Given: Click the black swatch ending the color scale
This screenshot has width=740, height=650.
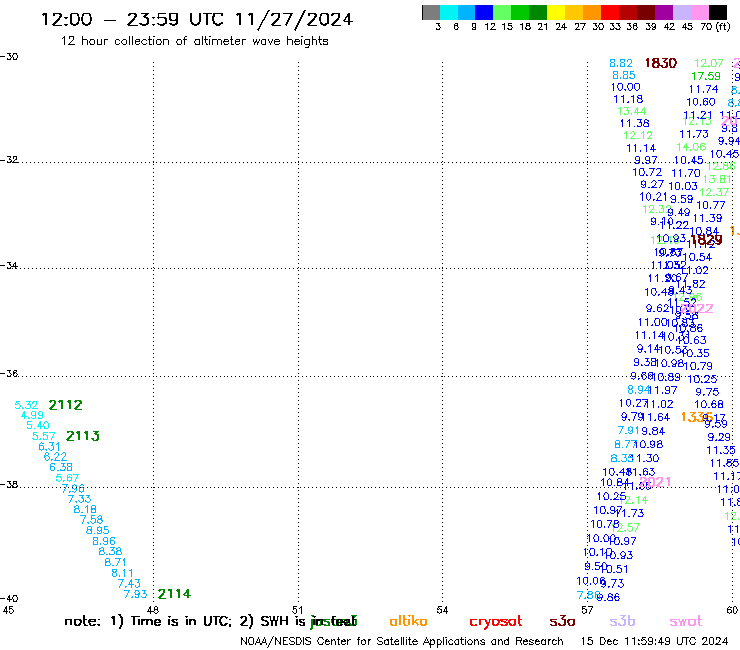Looking at the screenshot, I should [718, 12].
